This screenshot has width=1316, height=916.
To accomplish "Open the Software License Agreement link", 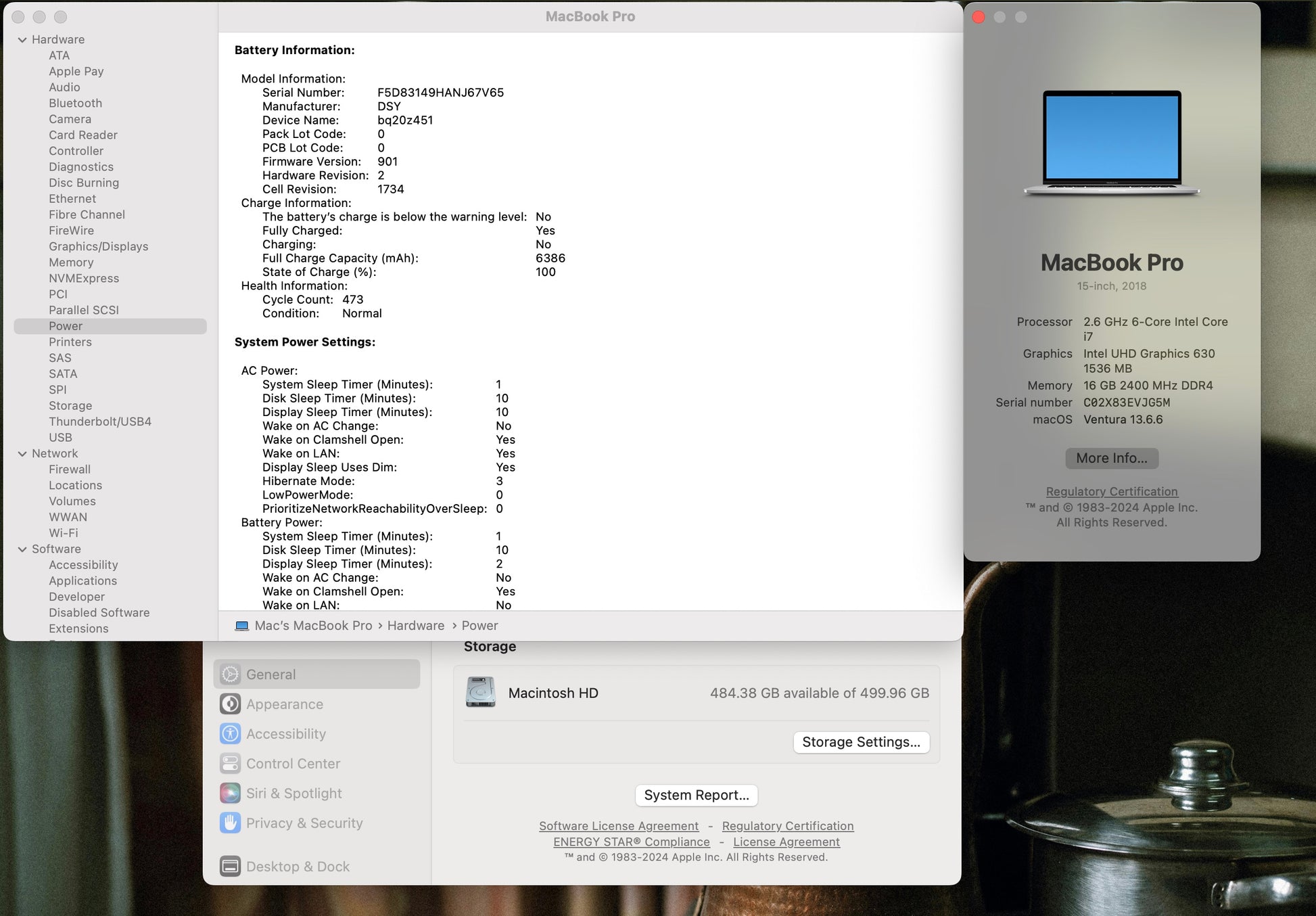I will pyautogui.click(x=618, y=826).
